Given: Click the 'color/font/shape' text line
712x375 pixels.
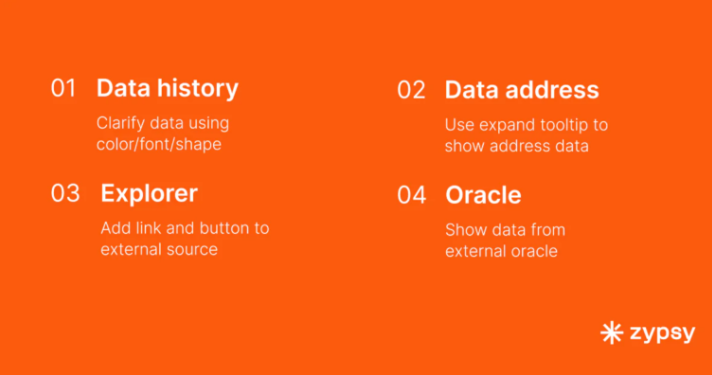Looking at the screenshot, I should coord(159,144).
